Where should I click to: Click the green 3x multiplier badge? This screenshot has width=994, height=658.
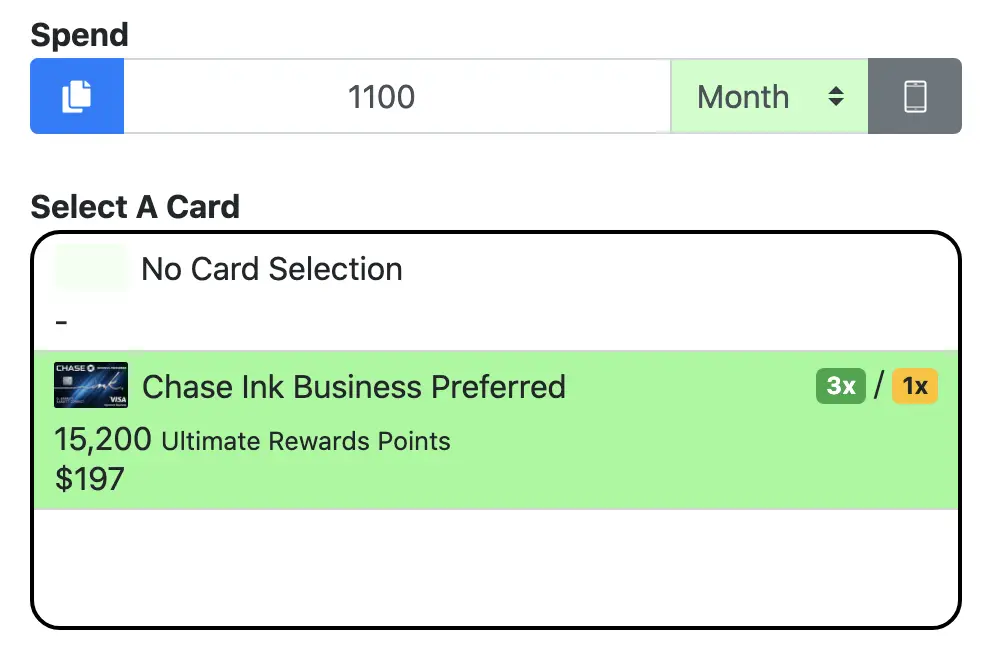pos(841,385)
